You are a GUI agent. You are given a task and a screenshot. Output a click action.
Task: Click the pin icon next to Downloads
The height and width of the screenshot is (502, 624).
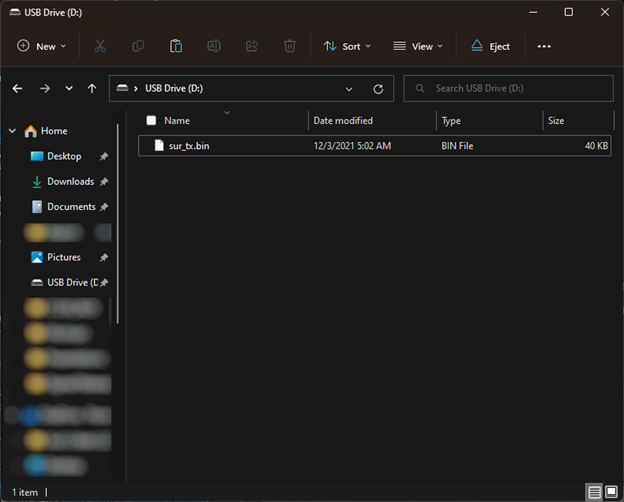[104, 182]
